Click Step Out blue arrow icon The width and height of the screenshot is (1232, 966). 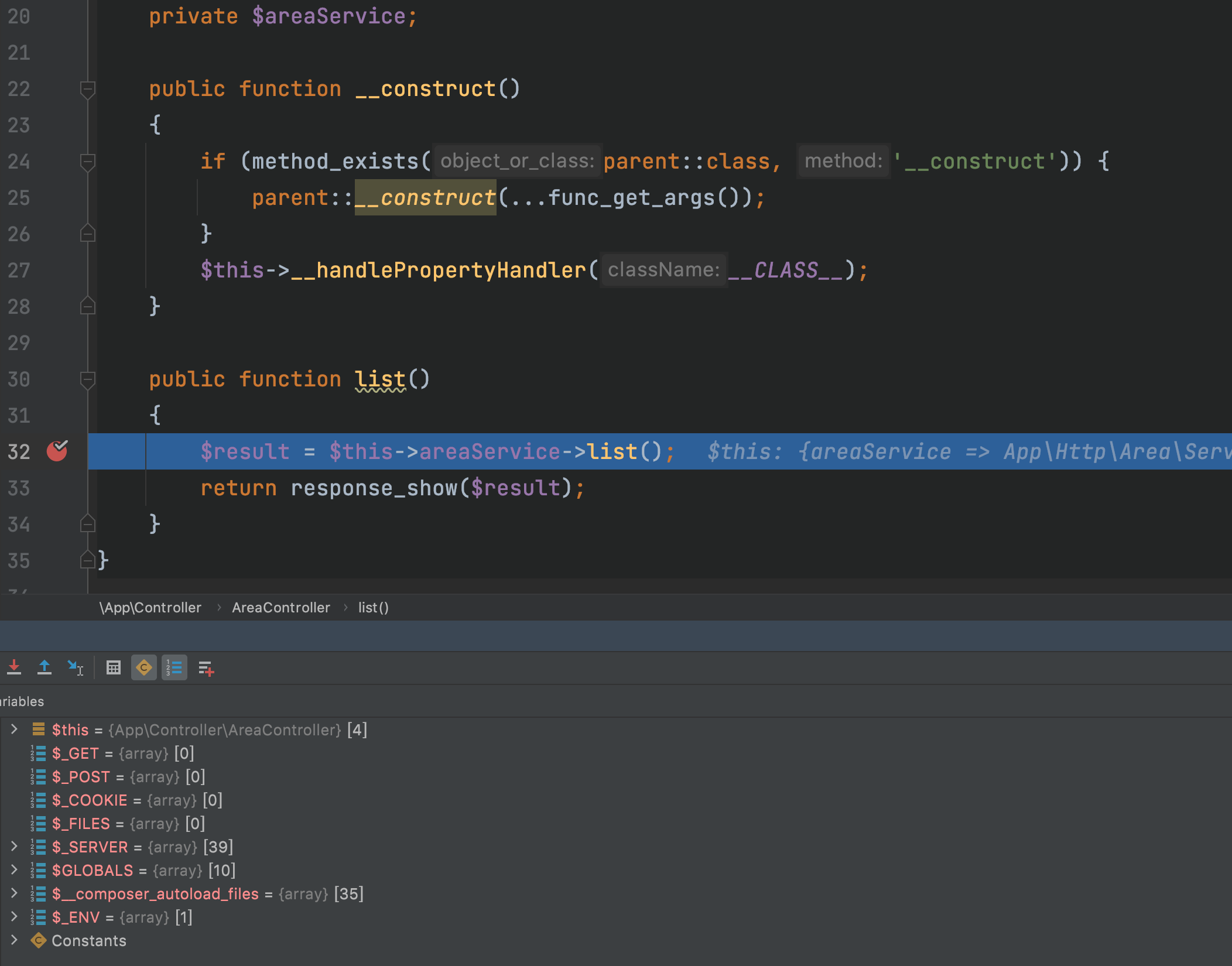(45, 667)
